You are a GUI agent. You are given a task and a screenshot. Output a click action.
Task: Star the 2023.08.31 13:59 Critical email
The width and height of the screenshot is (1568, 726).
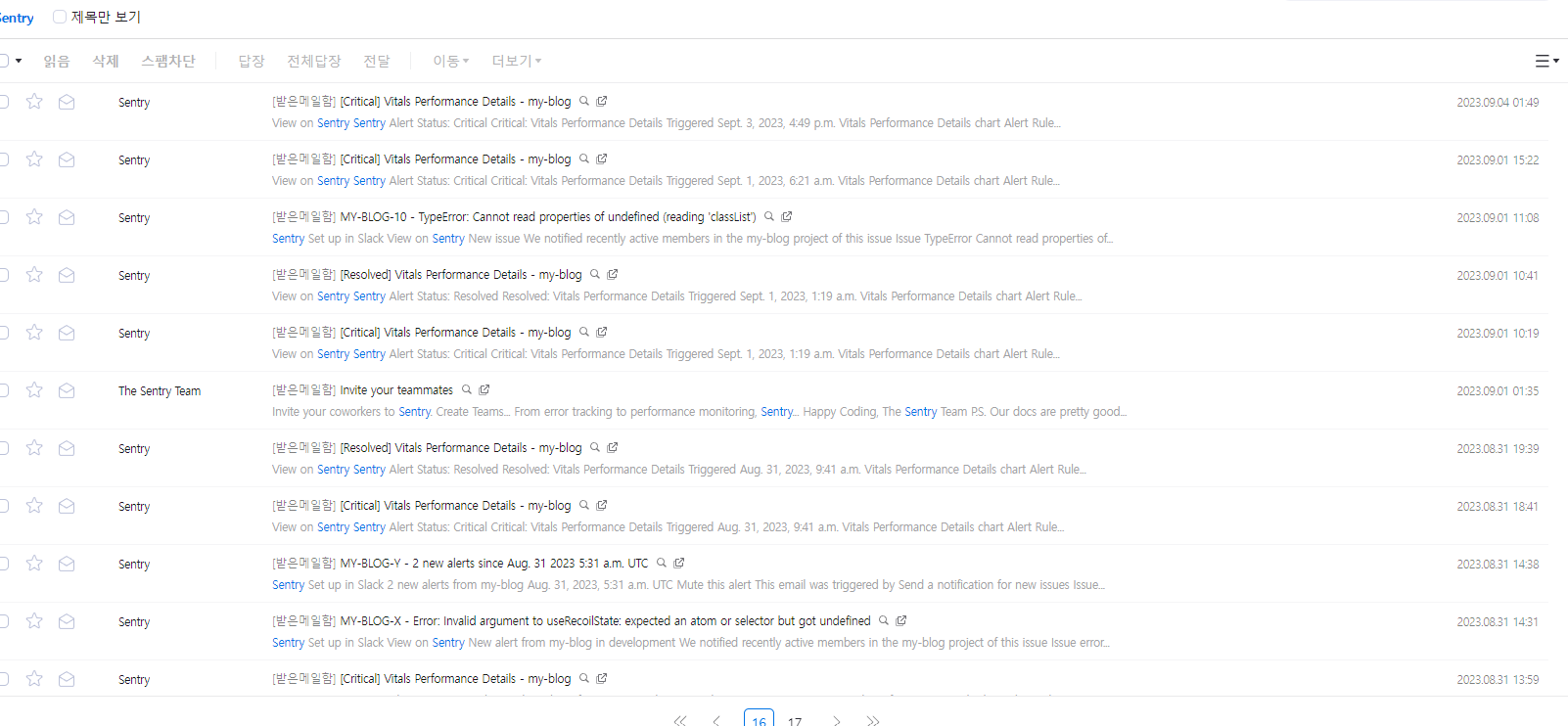click(34, 679)
